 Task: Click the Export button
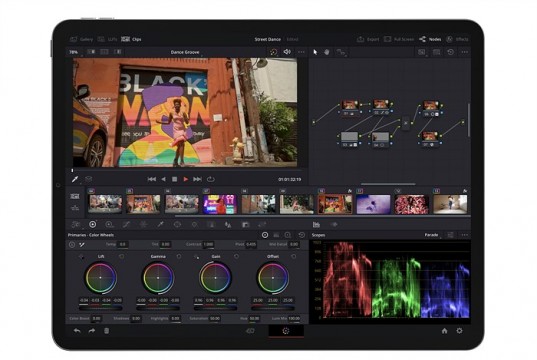(x=368, y=39)
